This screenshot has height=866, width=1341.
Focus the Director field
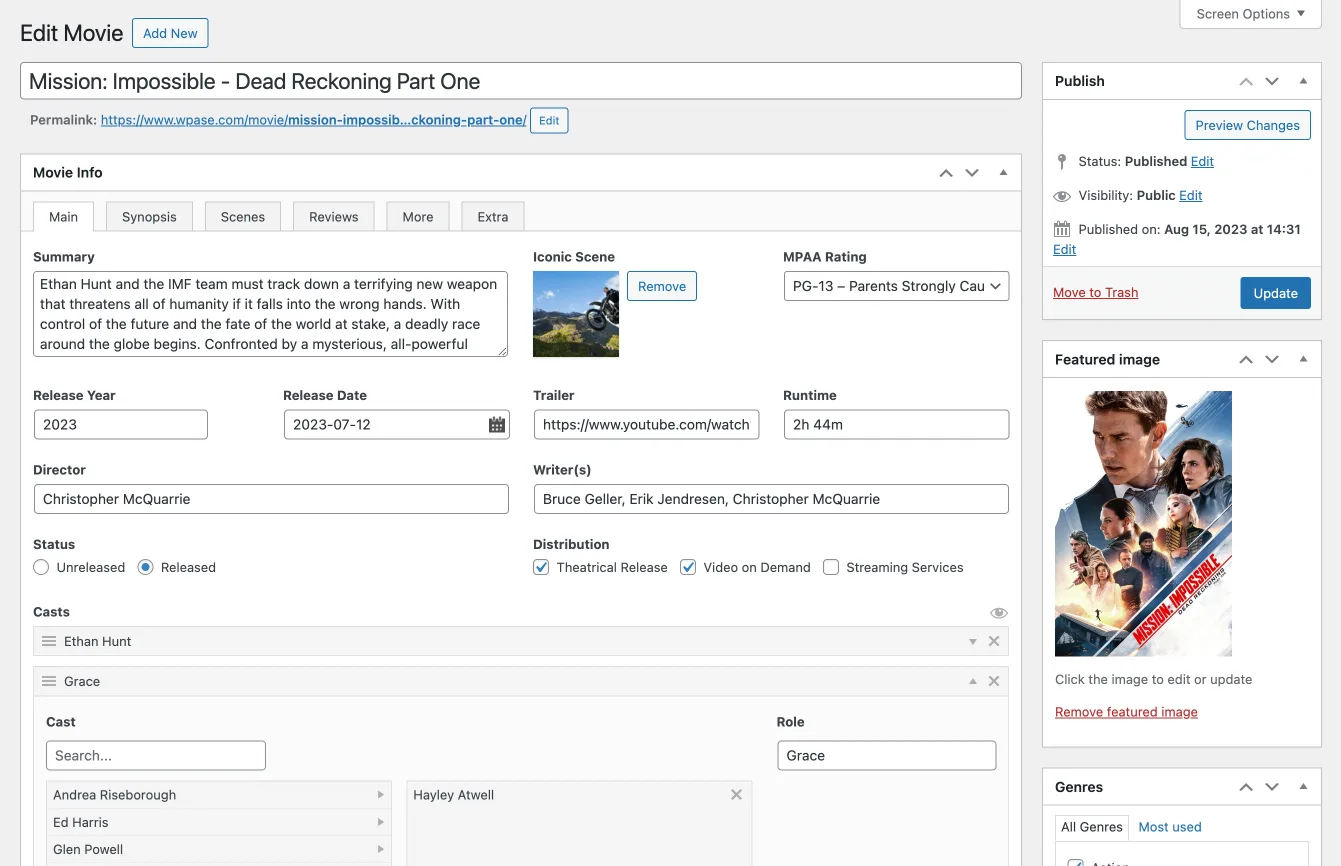271,499
